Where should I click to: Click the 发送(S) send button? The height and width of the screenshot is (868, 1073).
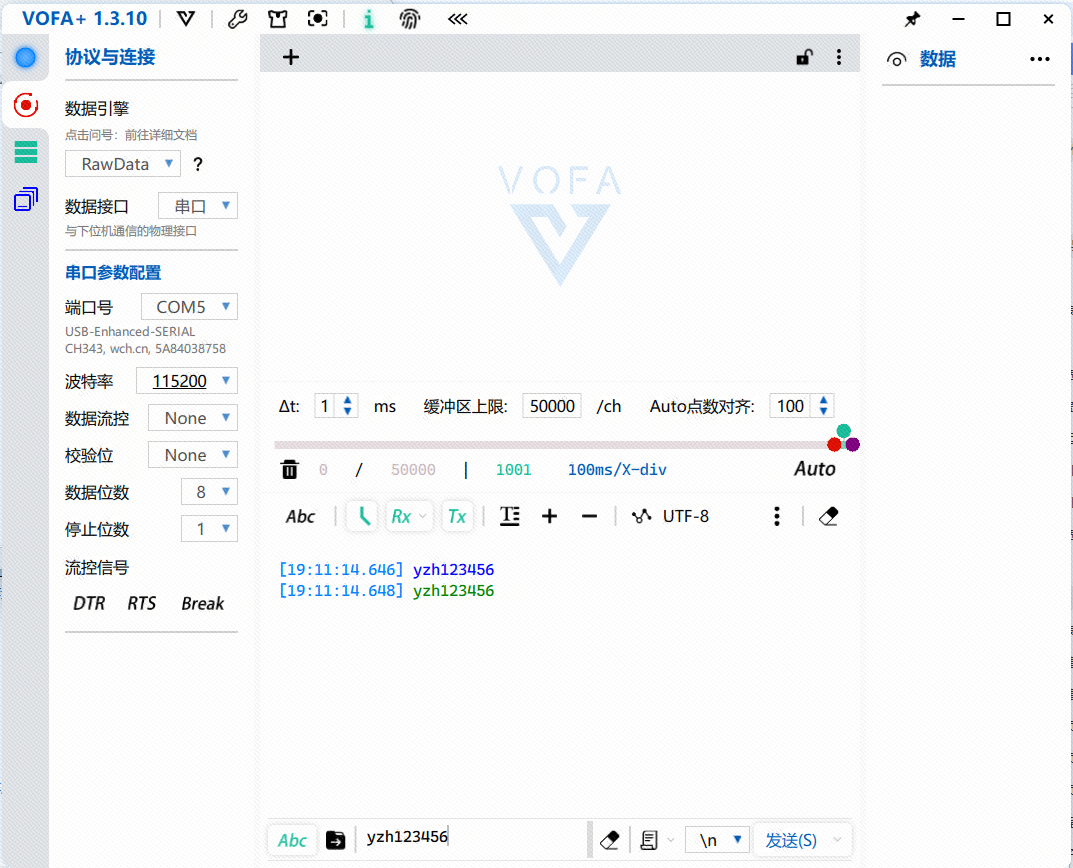tap(791, 840)
